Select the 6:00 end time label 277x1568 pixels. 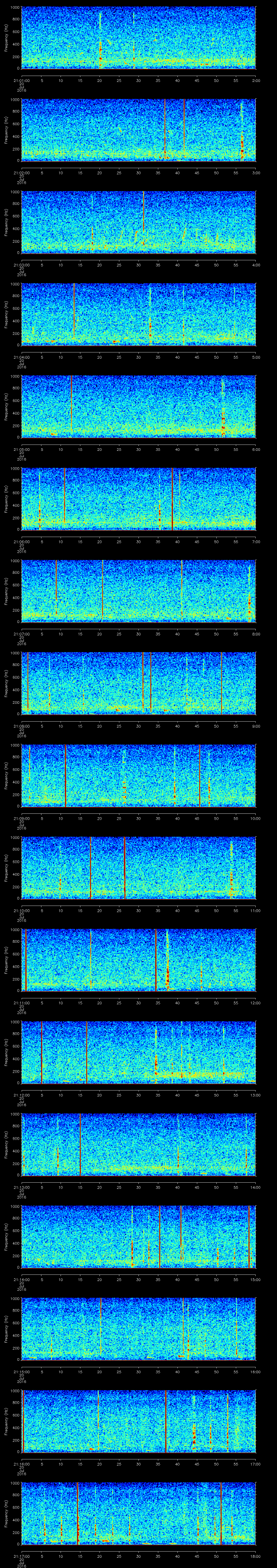(256, 449)
